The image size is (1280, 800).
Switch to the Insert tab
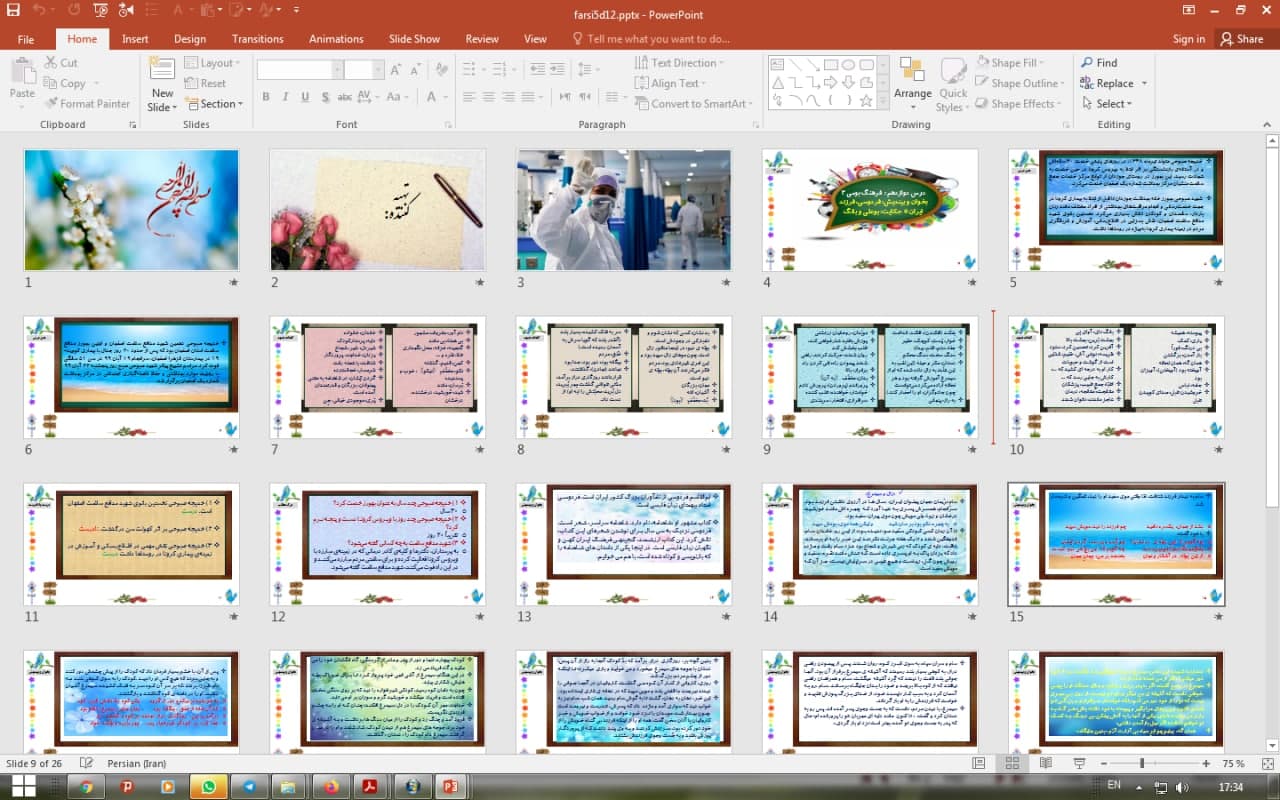135,39
